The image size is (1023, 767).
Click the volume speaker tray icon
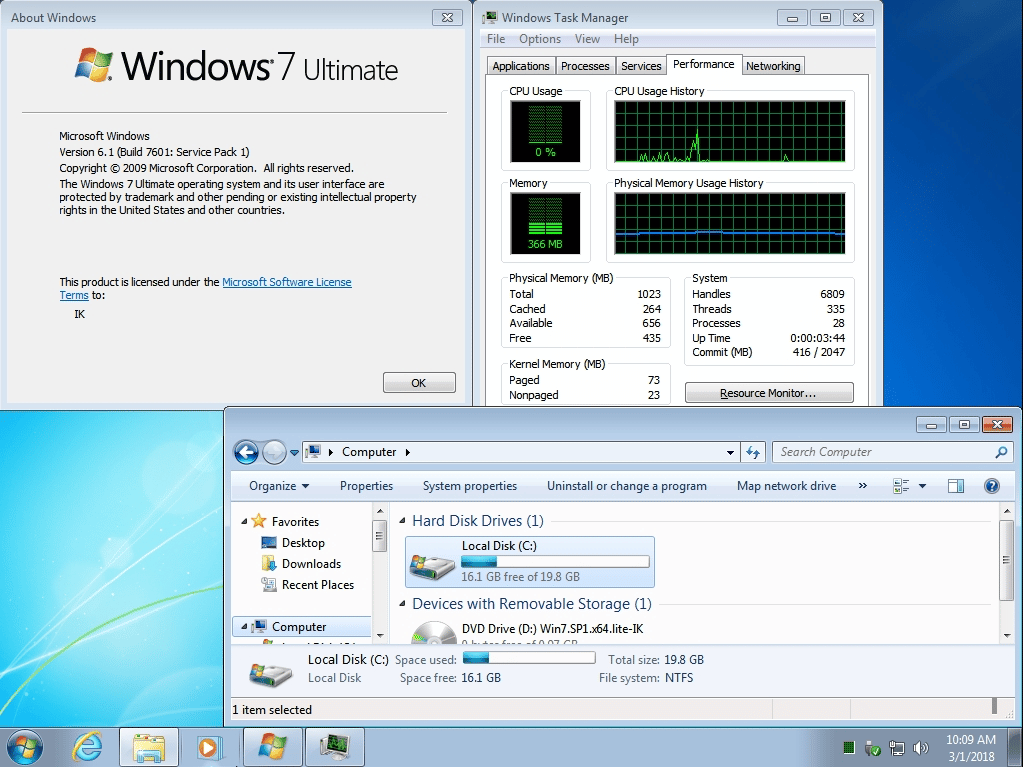coord(921,747)
